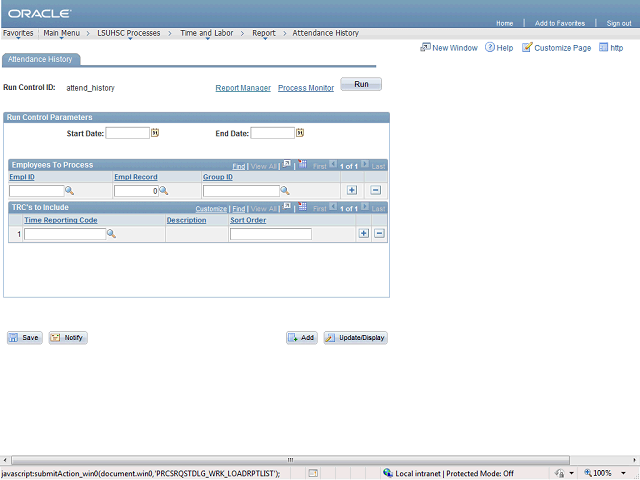
Task: Click the Save button
Action: click(x=25, y=338)
